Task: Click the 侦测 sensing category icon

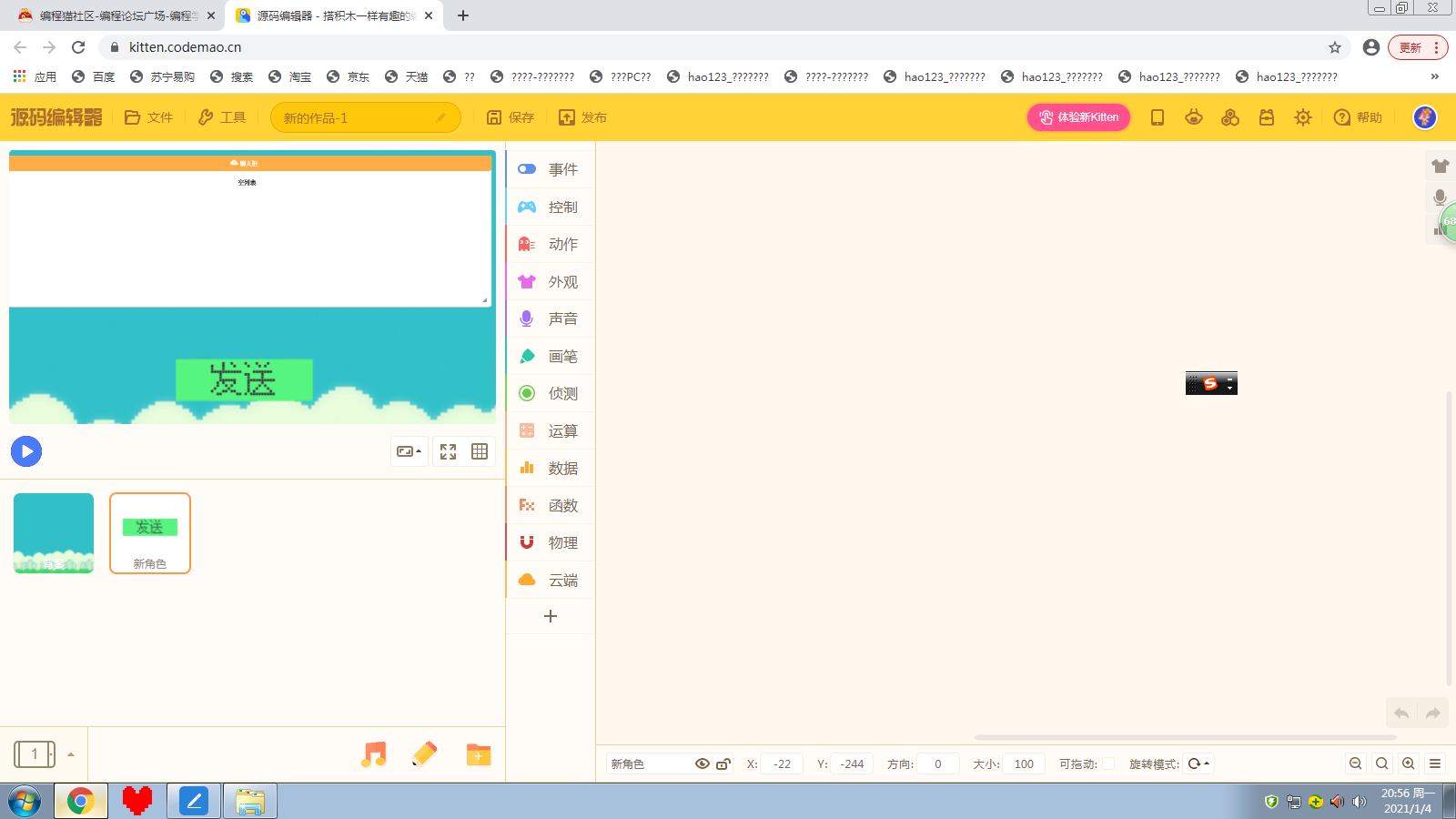Action: click(527, 393)
